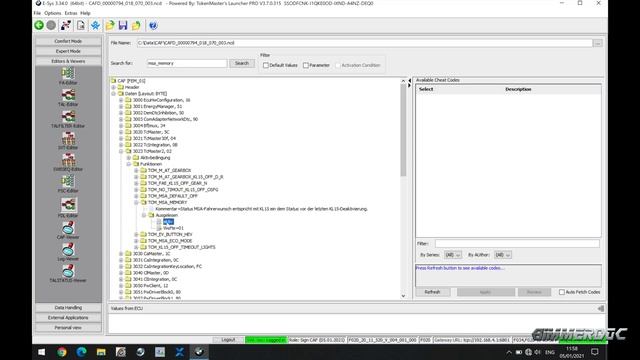Enable the Default Values filter checkbox
The image size is (640, 360).
tap(266, 65)
